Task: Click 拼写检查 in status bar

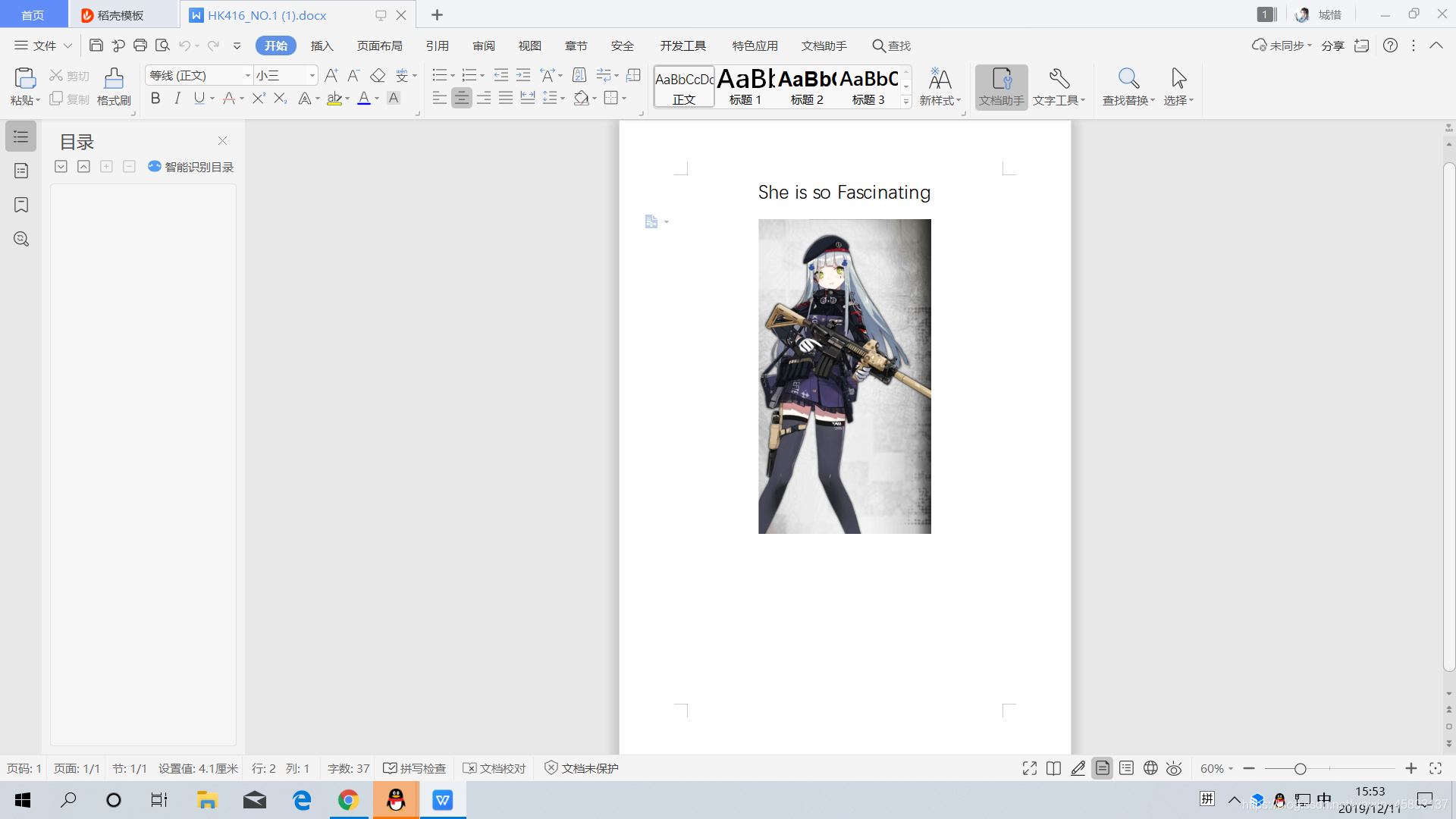Action: click(415, 769)
